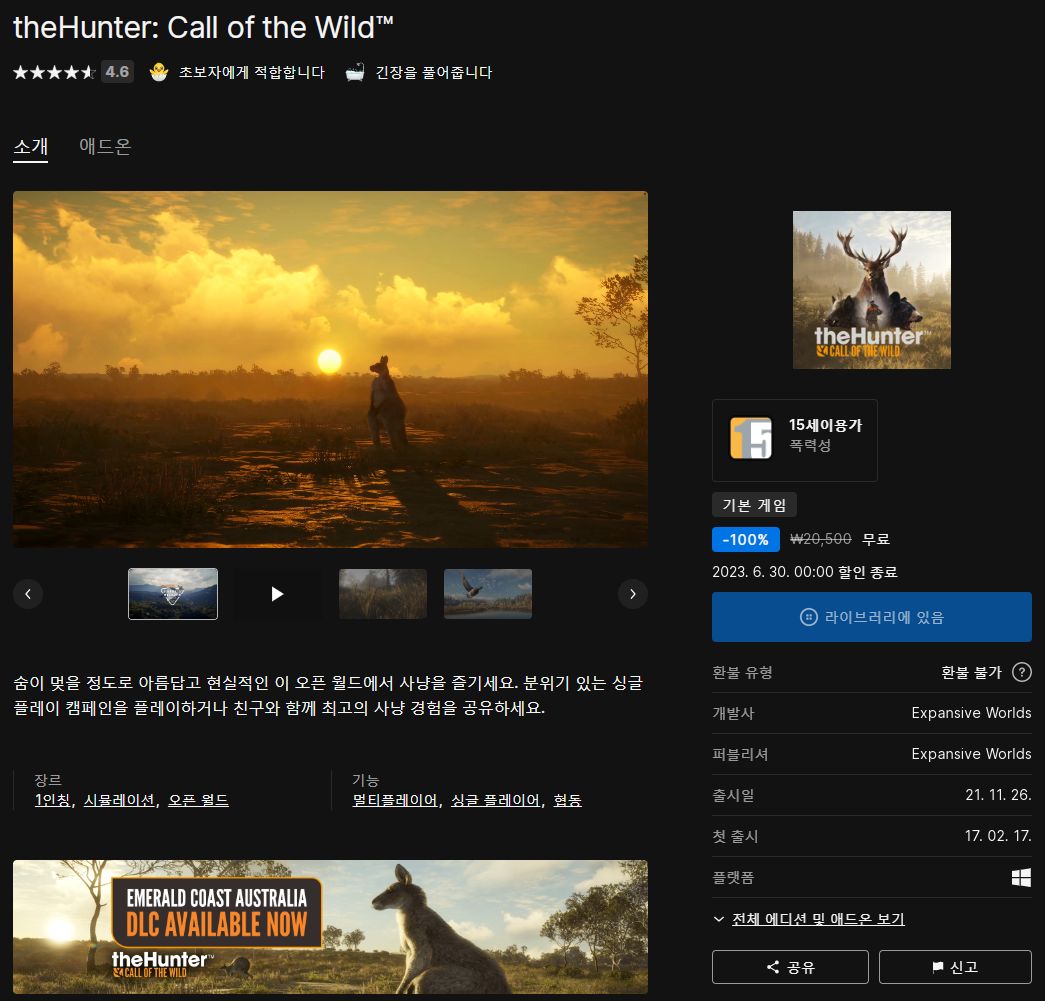This screenshot has height=1001, width=1045.
Task: Click the first release date 17. 02. 17.
Action: [x=998, y=836]
